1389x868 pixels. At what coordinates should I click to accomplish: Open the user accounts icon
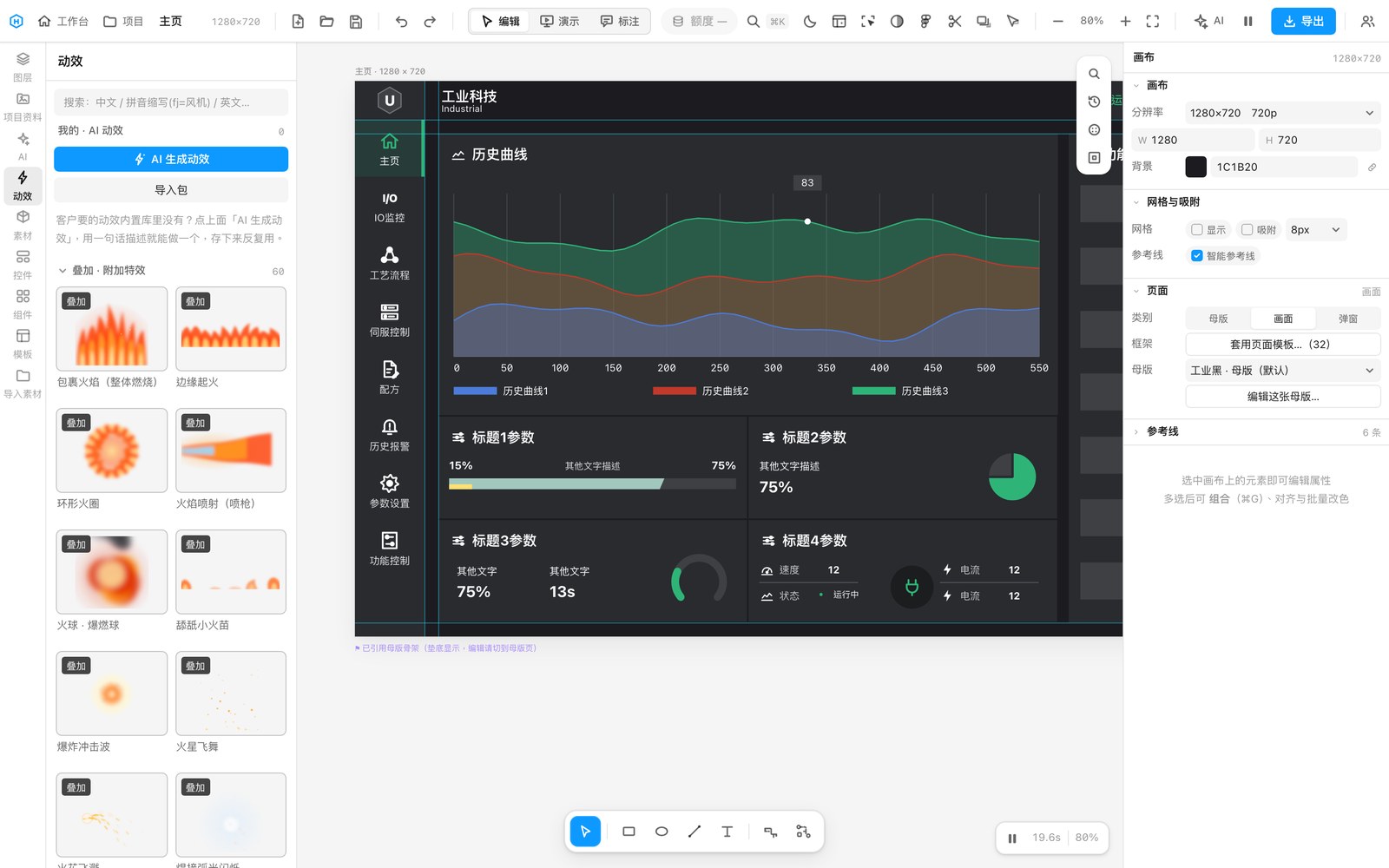tap(1367, 21)
